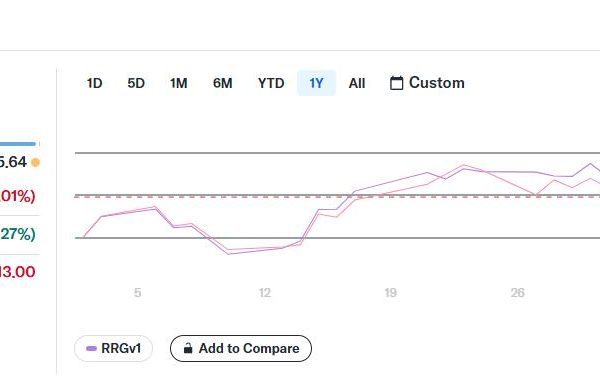The height and width of the screenshot is (390, 600).
Task: Open the Custom date range picker
Action: coord(427,83)
